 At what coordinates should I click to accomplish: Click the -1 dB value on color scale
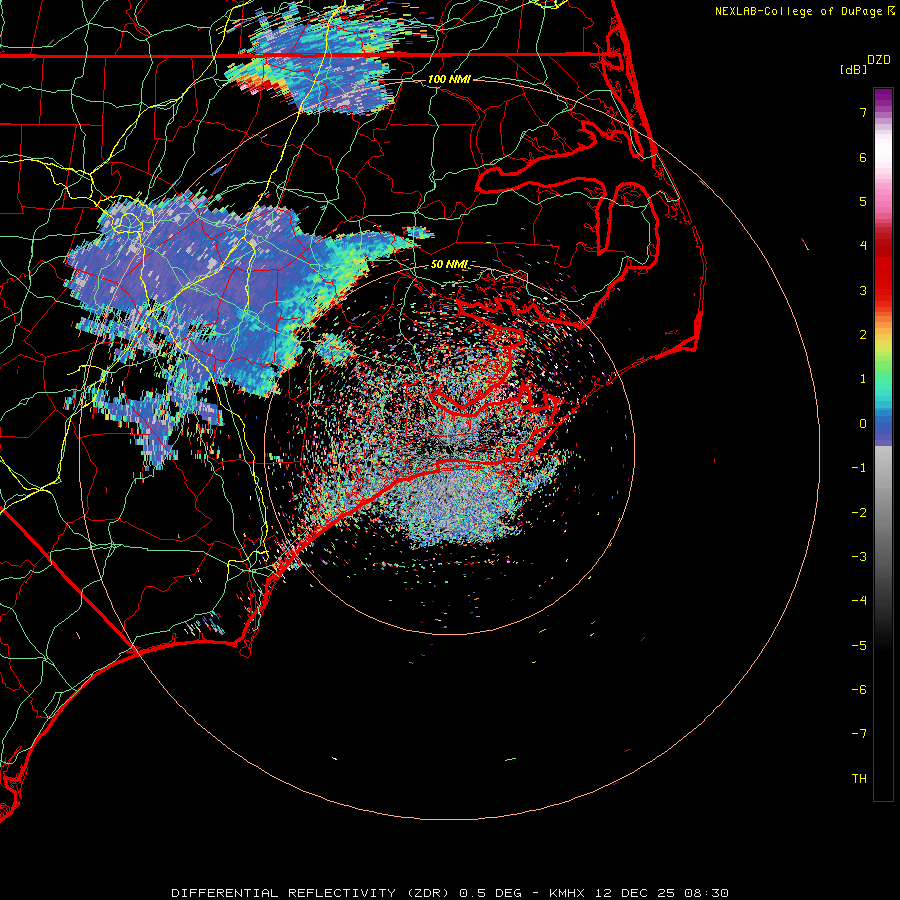coord(859,468)
